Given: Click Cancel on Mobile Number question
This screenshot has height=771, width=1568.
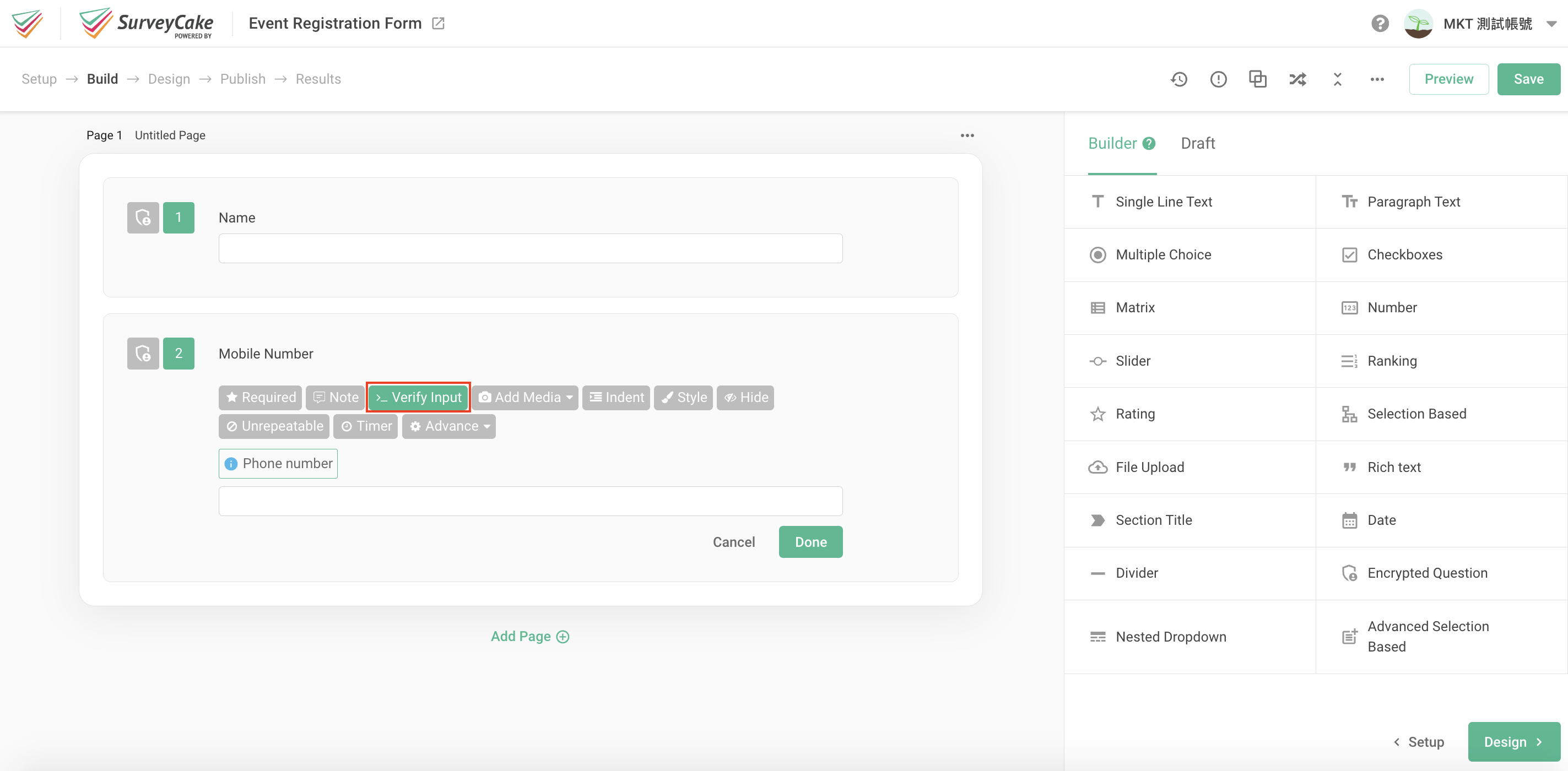Looking at the screenshot, I should [733, 541].
